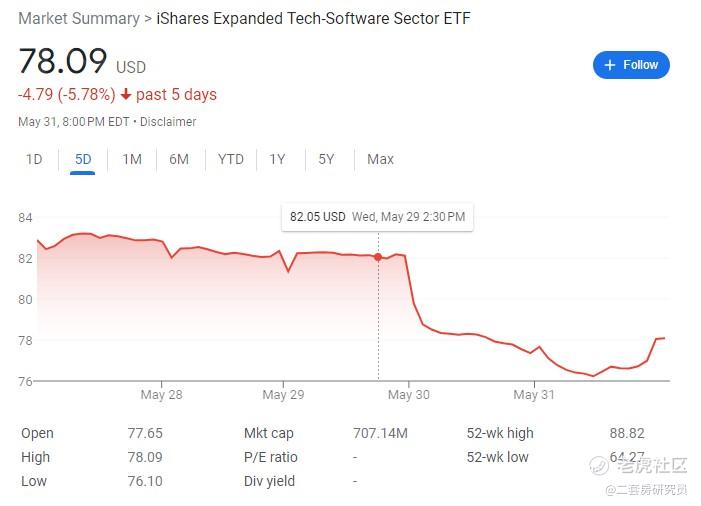Click the May 30 date axis label
This screenshot has width=701, height=506.
408,395
